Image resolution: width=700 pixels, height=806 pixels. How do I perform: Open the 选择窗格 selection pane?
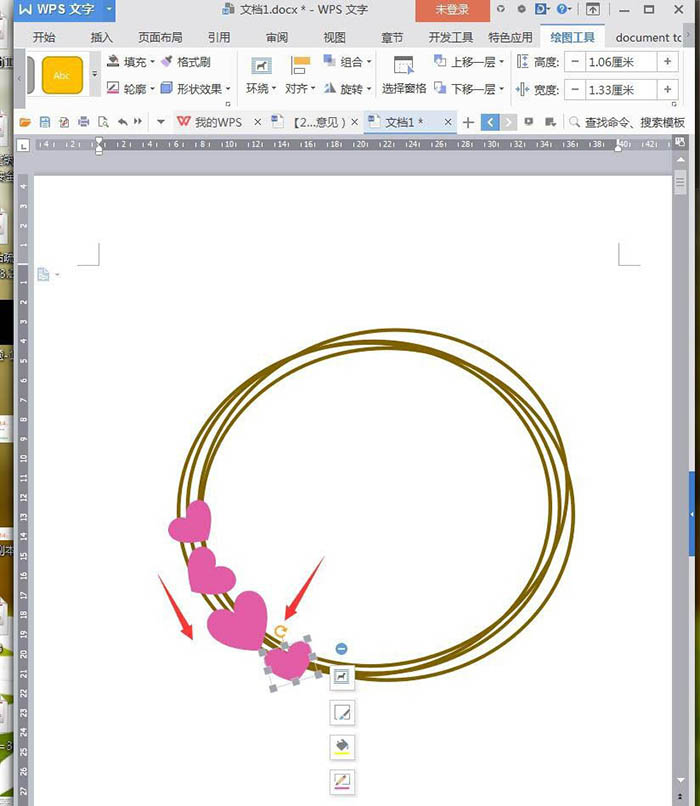tap(403, 75)
